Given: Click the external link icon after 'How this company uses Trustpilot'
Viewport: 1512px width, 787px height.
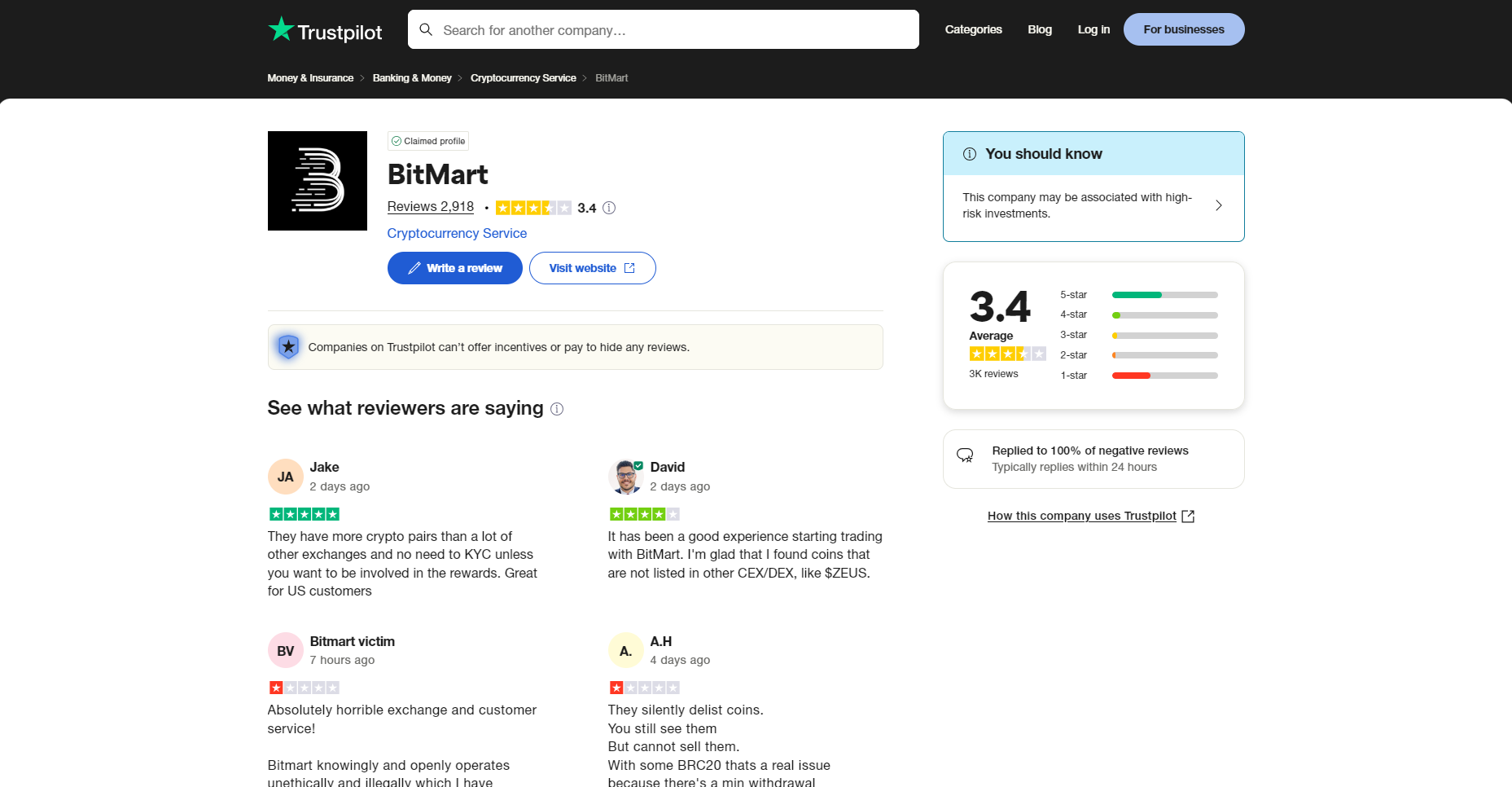Looking at the screenshot, I should coord(1188,517).
